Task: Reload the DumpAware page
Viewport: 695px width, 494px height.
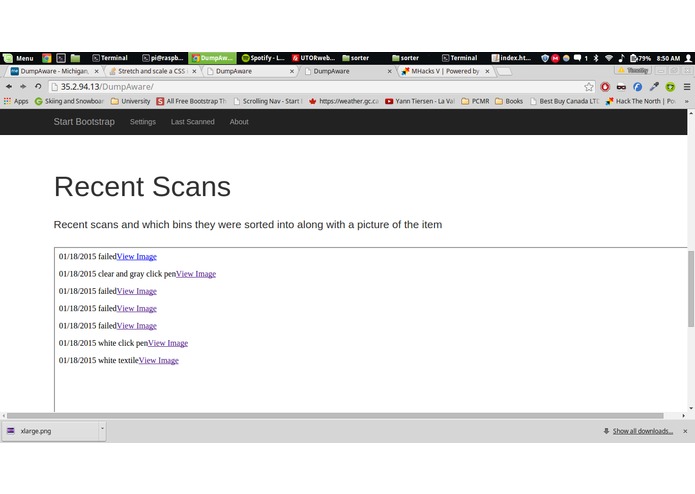Action: (38, 87)
